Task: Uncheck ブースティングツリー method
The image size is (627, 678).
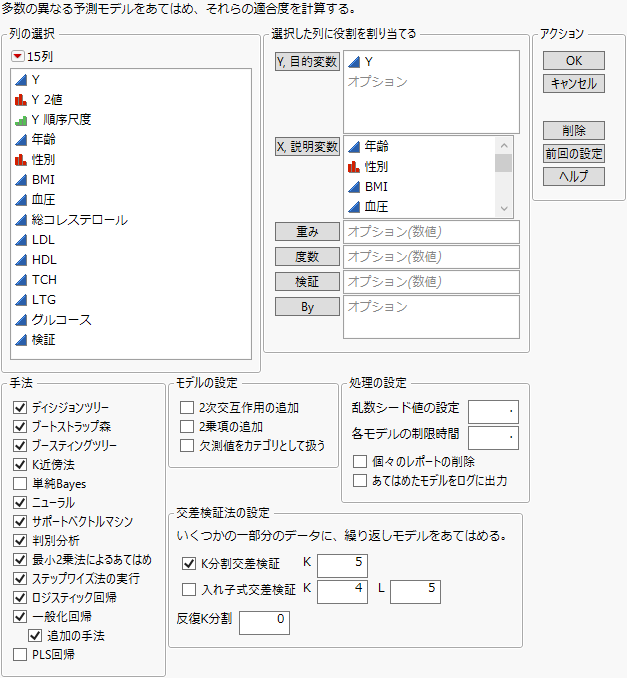Action: tap(20, 445)
